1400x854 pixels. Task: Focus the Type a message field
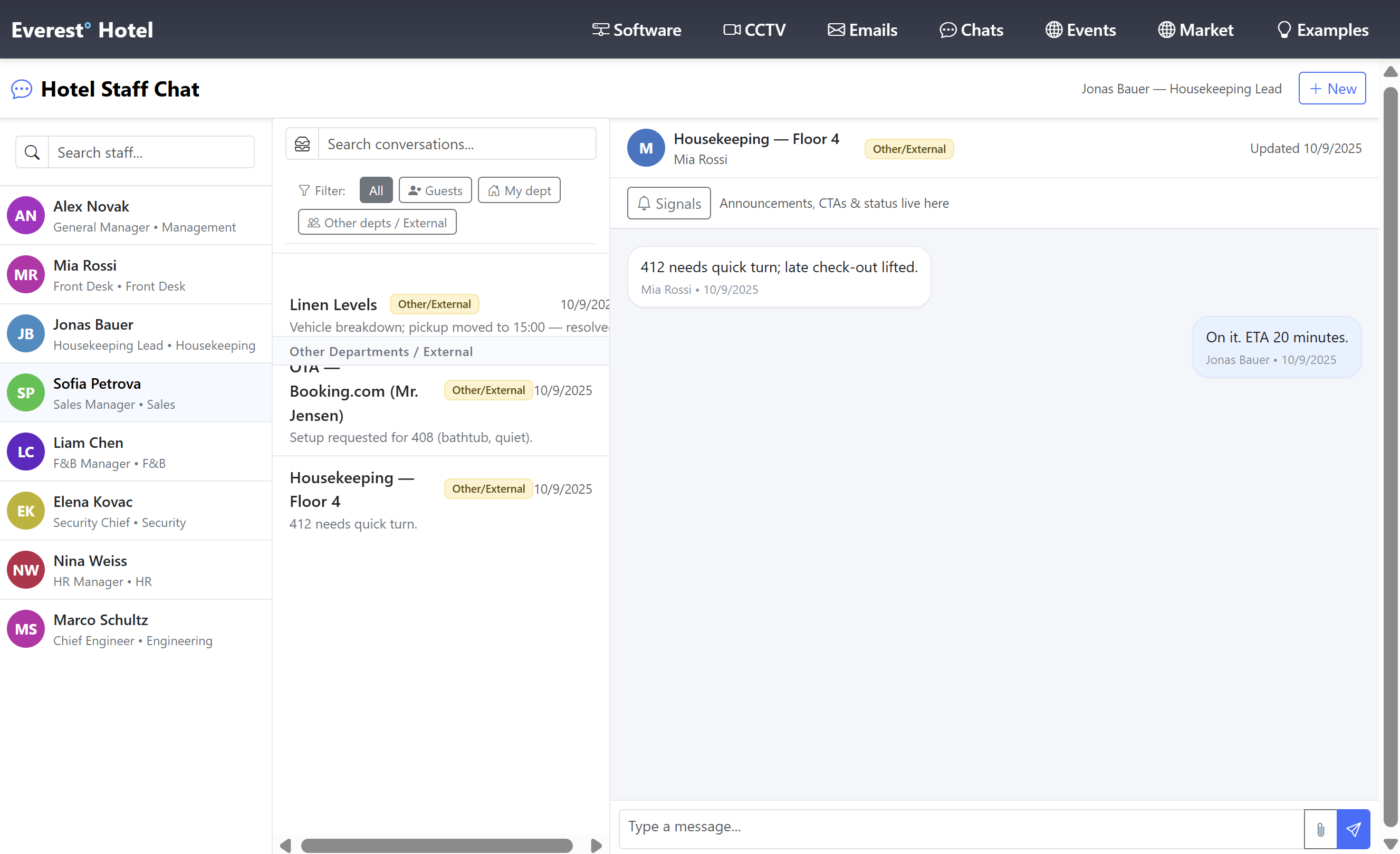click(x=960, y=827)
